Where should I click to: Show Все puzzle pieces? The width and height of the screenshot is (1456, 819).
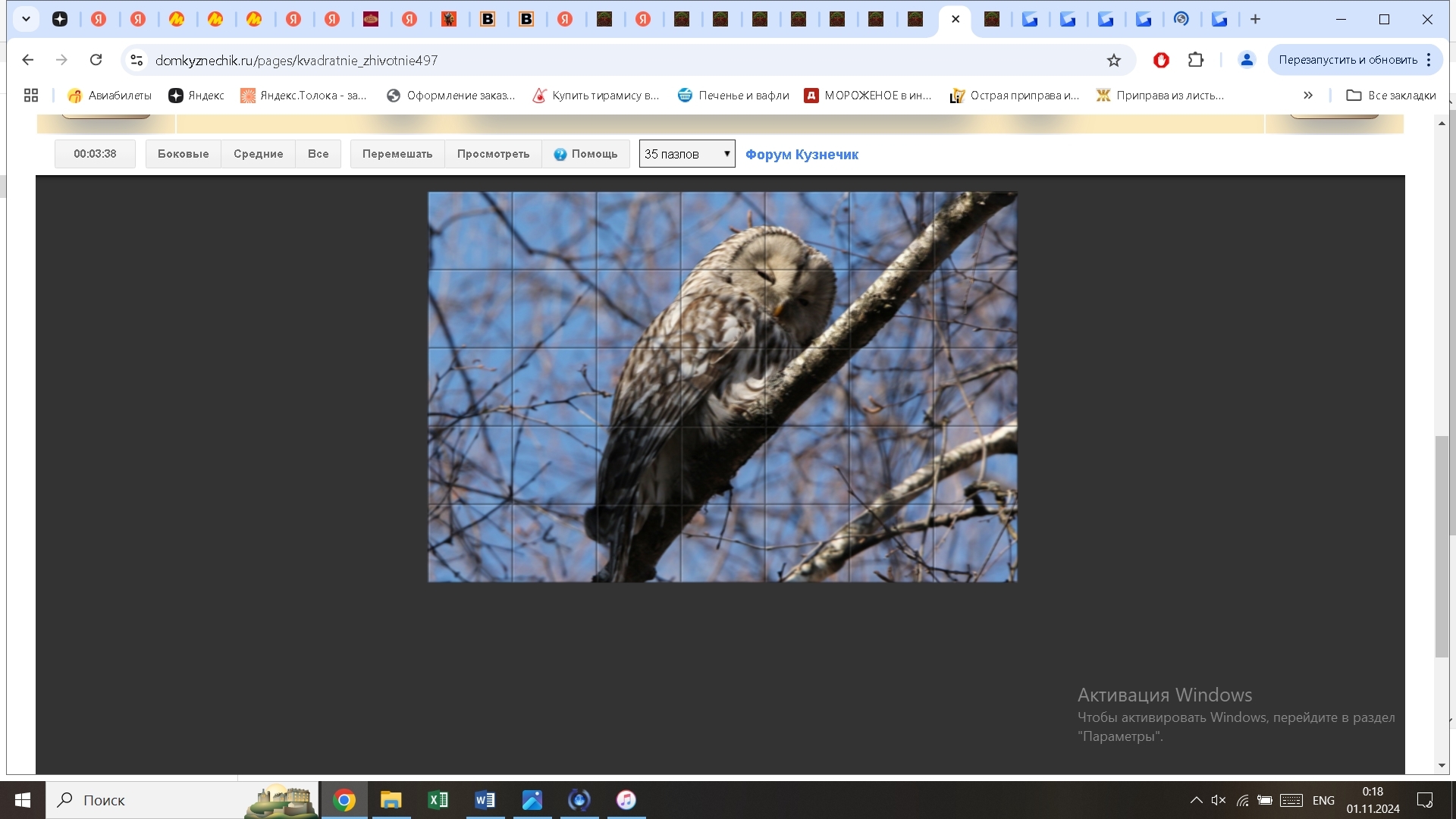[x=318, y=154]
